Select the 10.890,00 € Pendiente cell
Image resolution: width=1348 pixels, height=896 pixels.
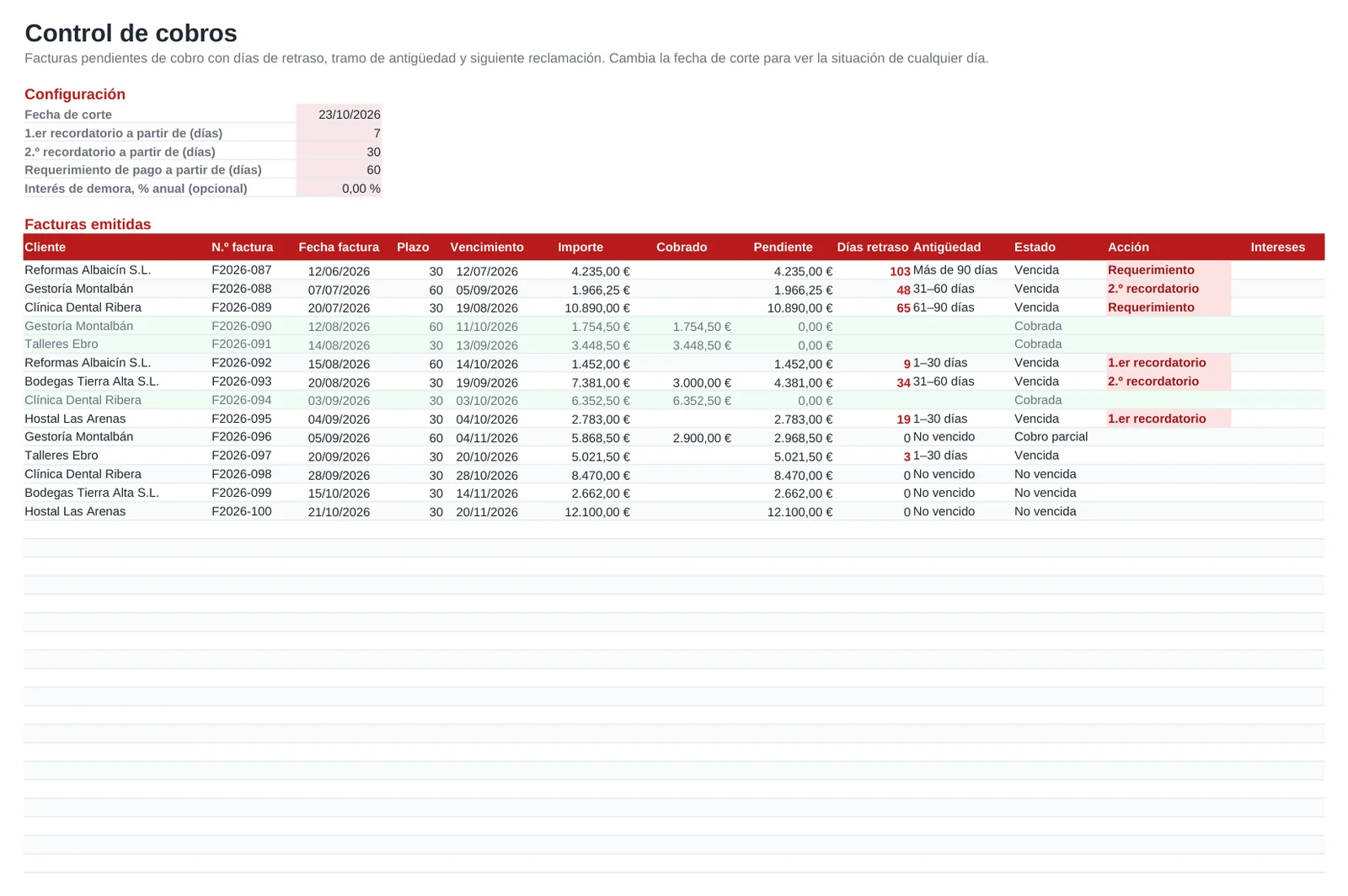click(800, 308)
